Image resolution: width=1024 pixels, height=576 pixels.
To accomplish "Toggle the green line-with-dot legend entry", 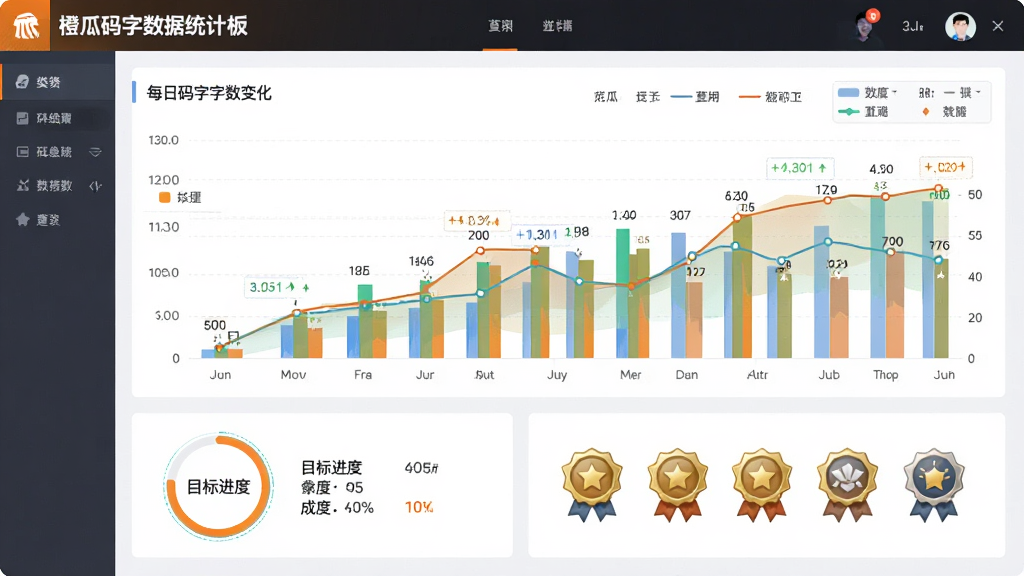I will click(x=863, y=112).
